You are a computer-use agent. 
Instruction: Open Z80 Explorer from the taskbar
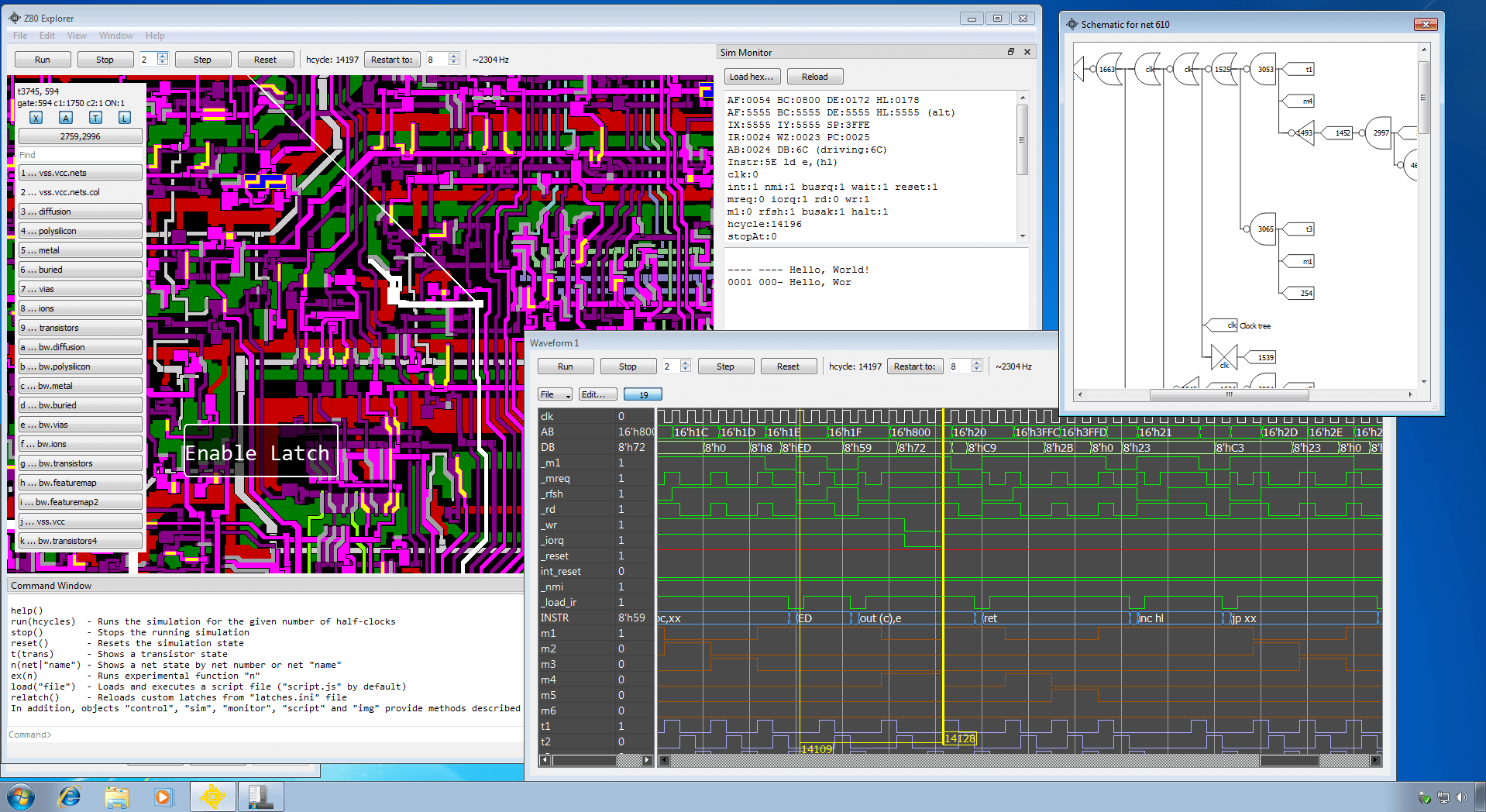coord(212,796)
